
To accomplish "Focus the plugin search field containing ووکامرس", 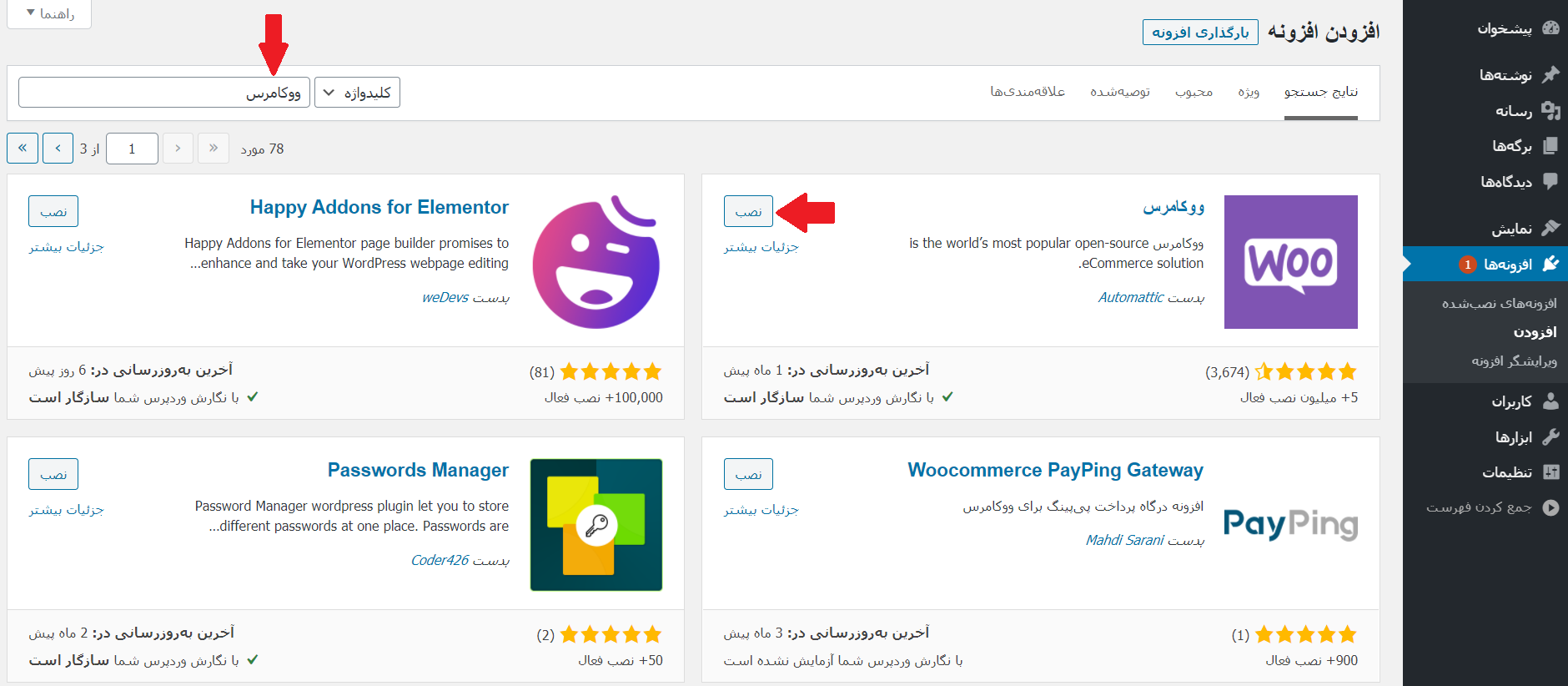I will (x=164, y=93).
